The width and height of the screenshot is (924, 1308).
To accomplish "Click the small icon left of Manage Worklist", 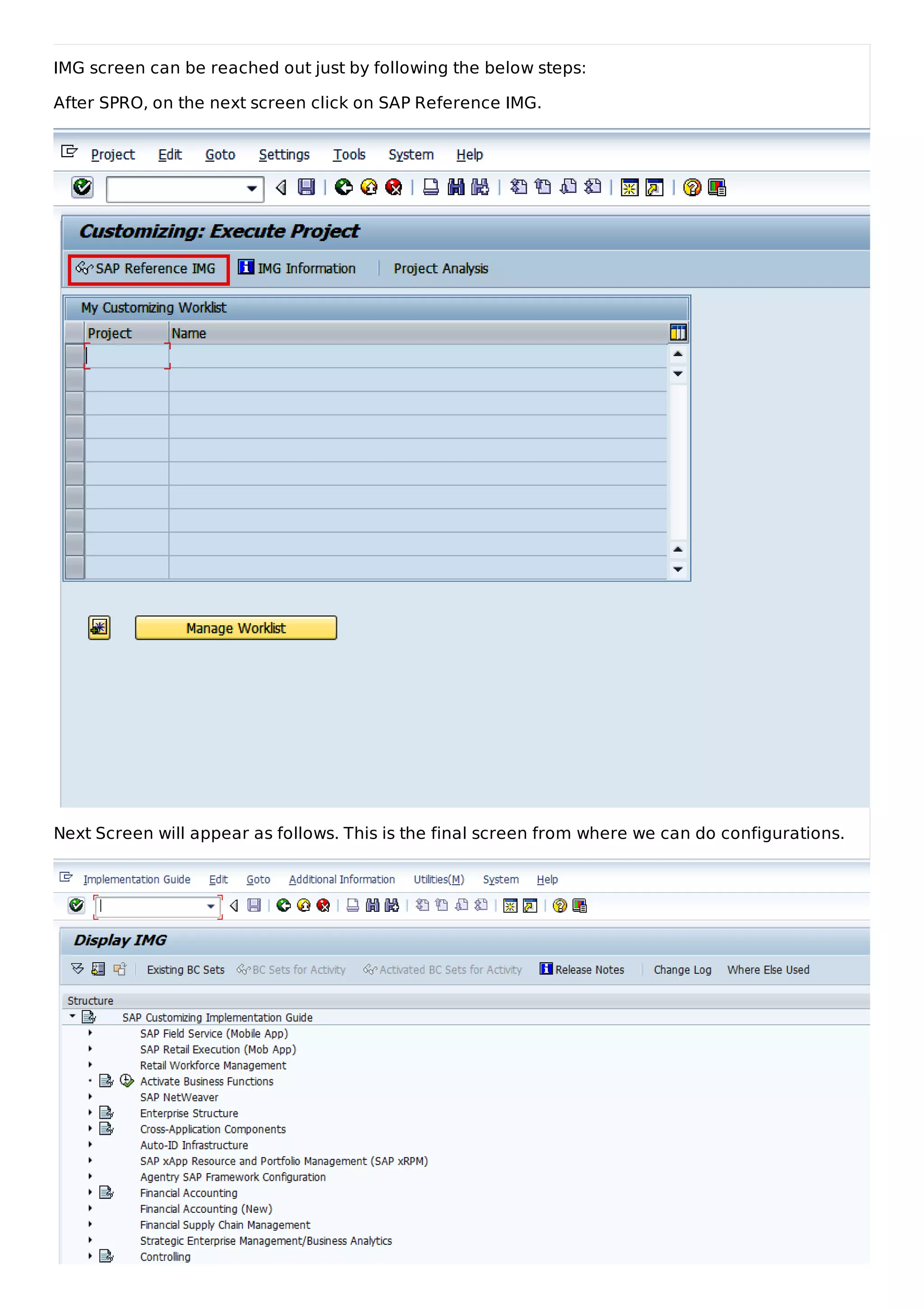I will [99, 628].
